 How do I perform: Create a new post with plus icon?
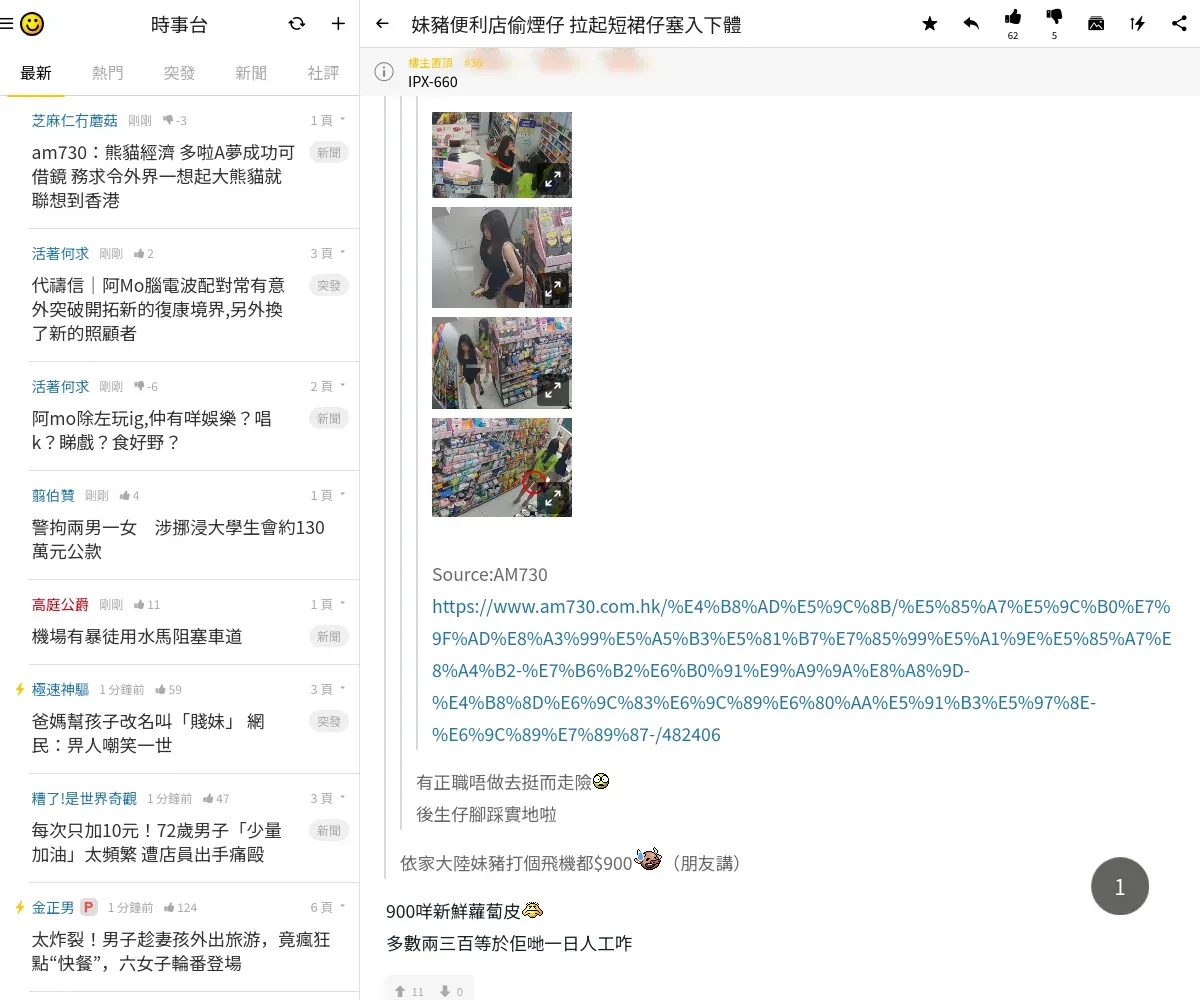338,24
